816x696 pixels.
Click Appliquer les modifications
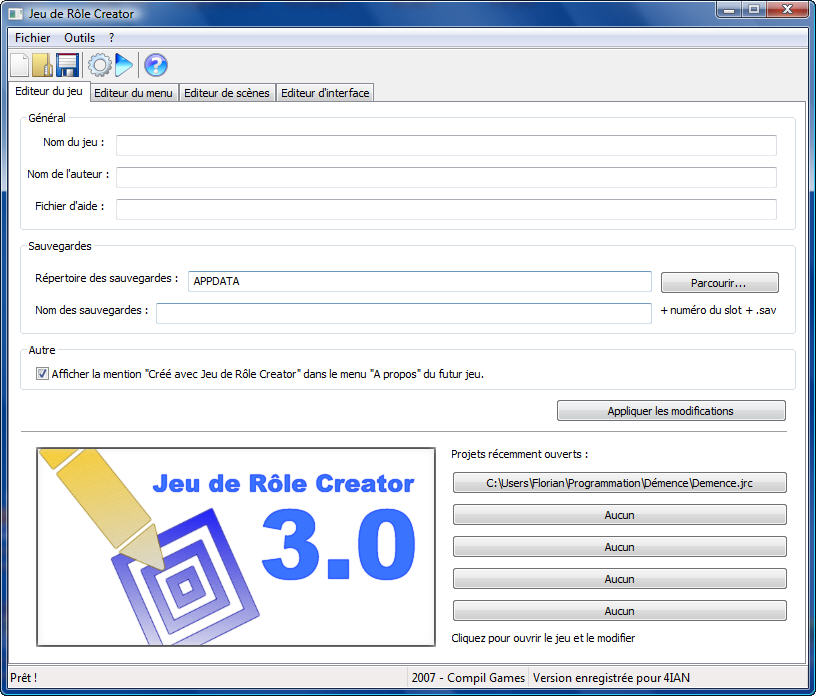click(x=671, y=411)
